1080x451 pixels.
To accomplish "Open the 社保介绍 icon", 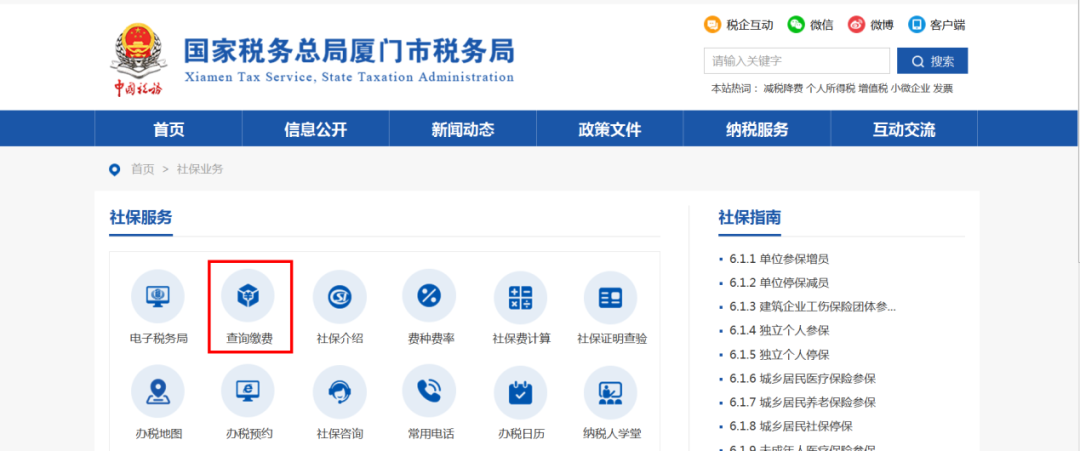I will pyautogui.click(x=340, y=296).
